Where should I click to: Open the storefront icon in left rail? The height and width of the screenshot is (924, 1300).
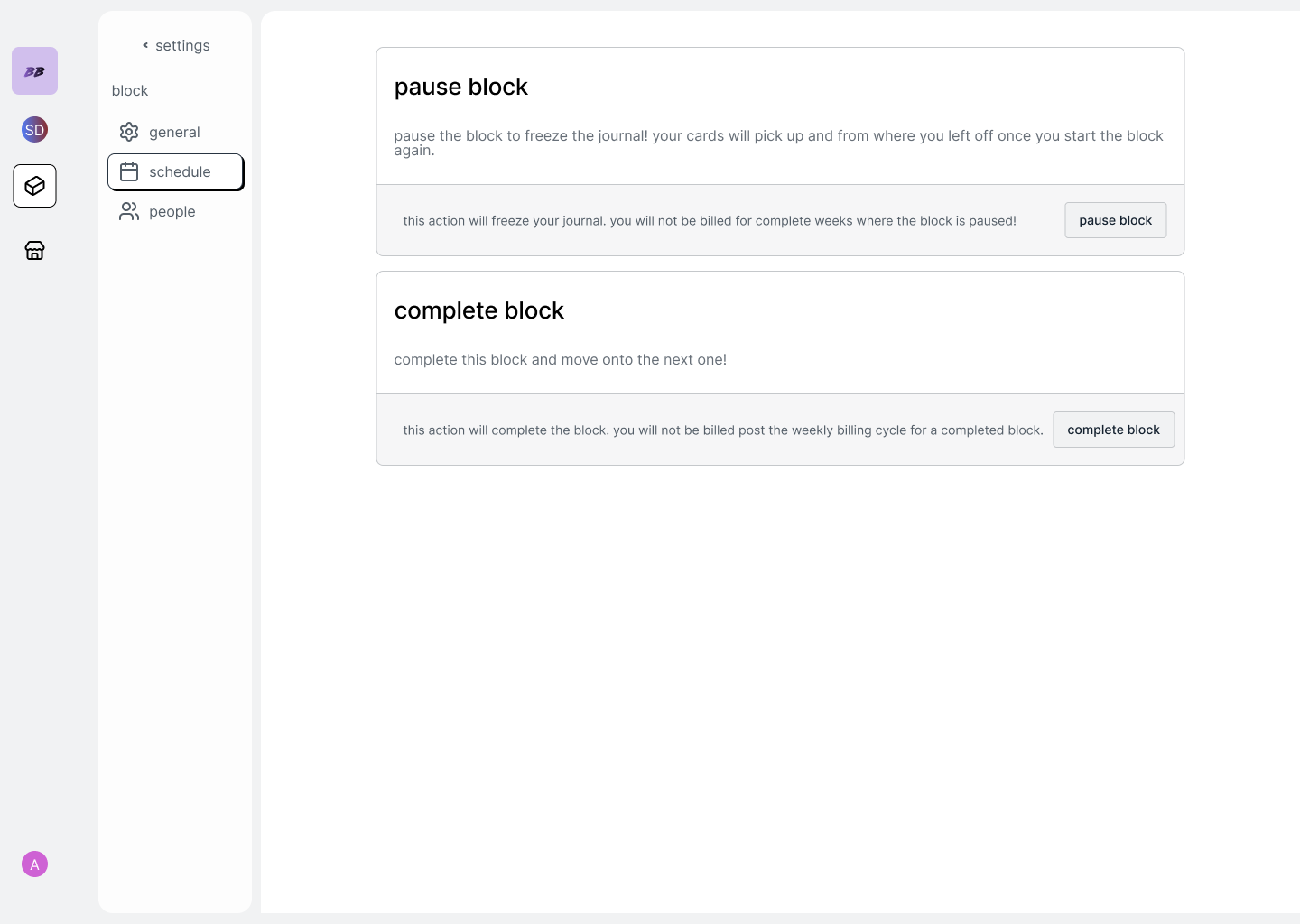tap(34, 250)
